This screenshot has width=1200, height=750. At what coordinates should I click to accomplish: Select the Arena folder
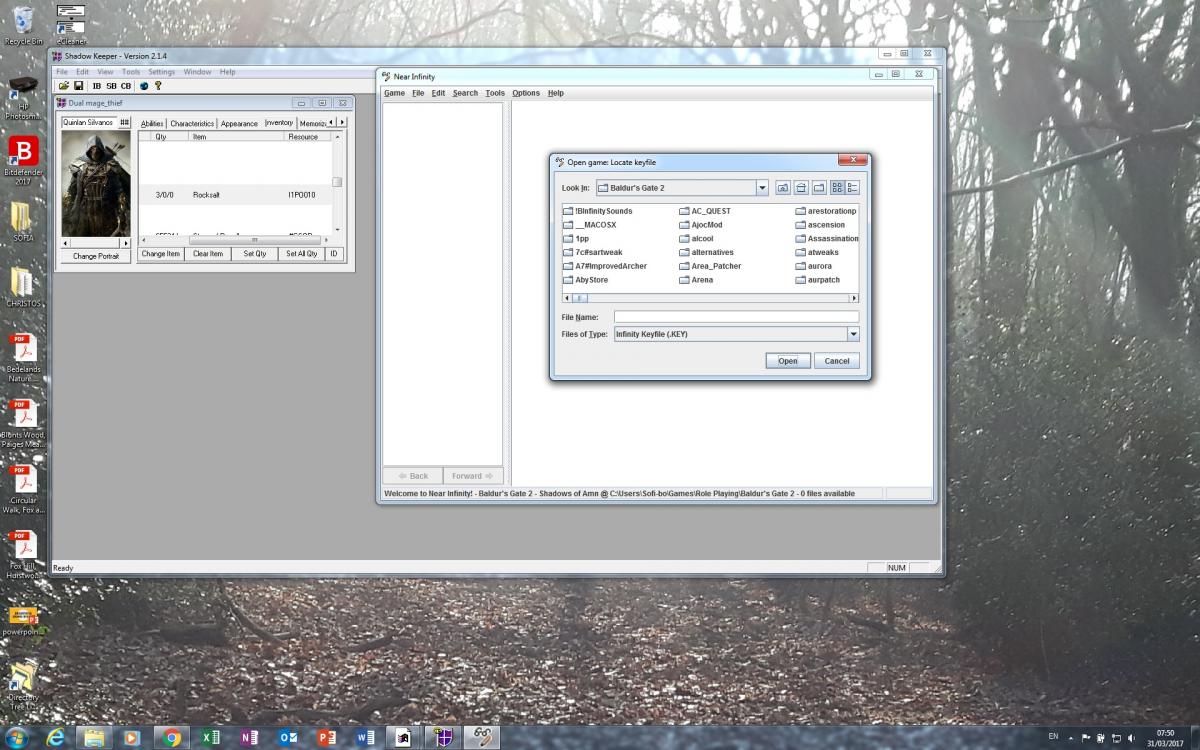coord(696,280)
